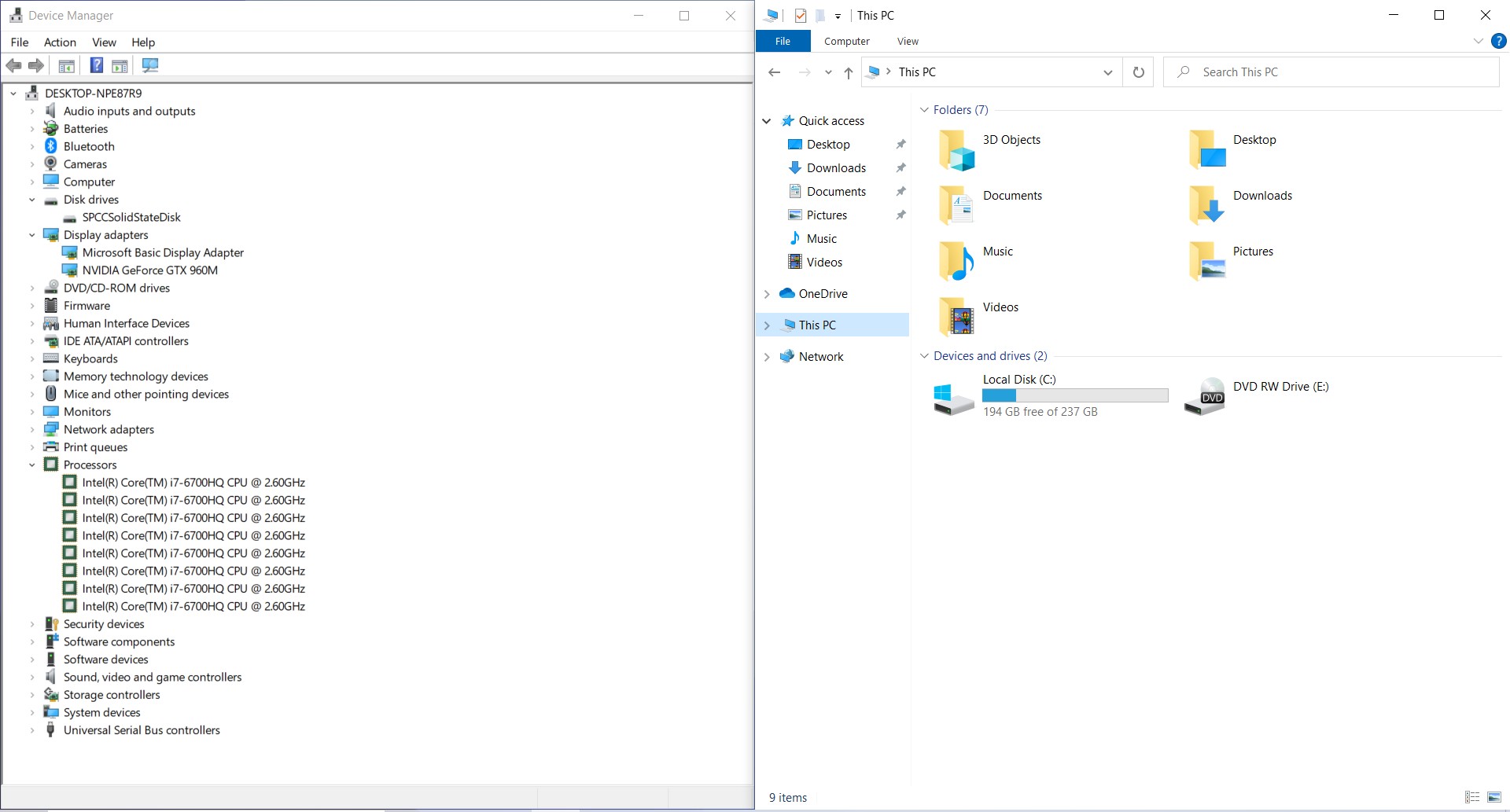Select NVIDIA GeForce GTX 960M adapter
1510x812 pixels.
149,270
